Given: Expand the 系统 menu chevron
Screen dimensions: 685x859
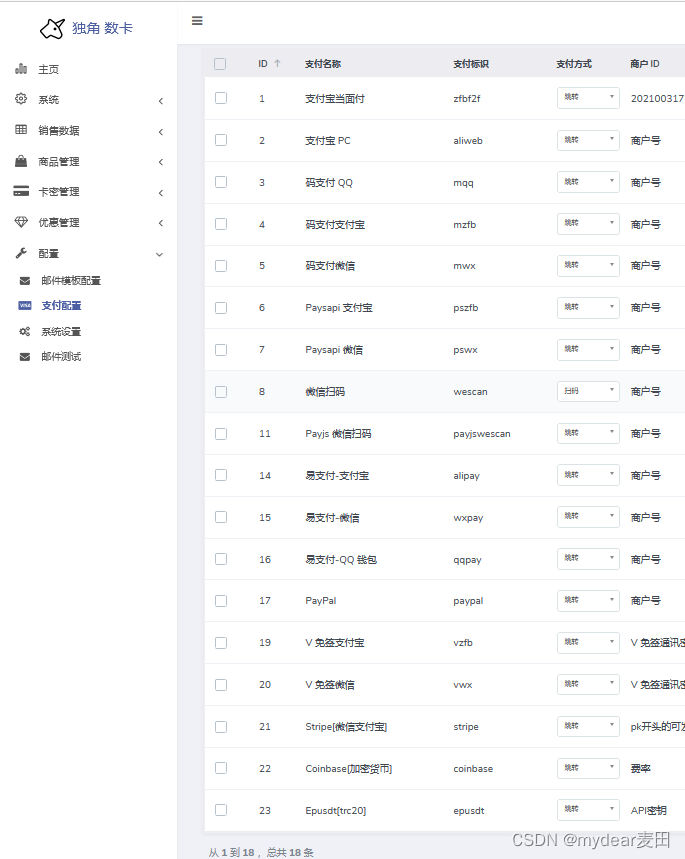Looking at the screenshot, I should [x=161, y=101].
